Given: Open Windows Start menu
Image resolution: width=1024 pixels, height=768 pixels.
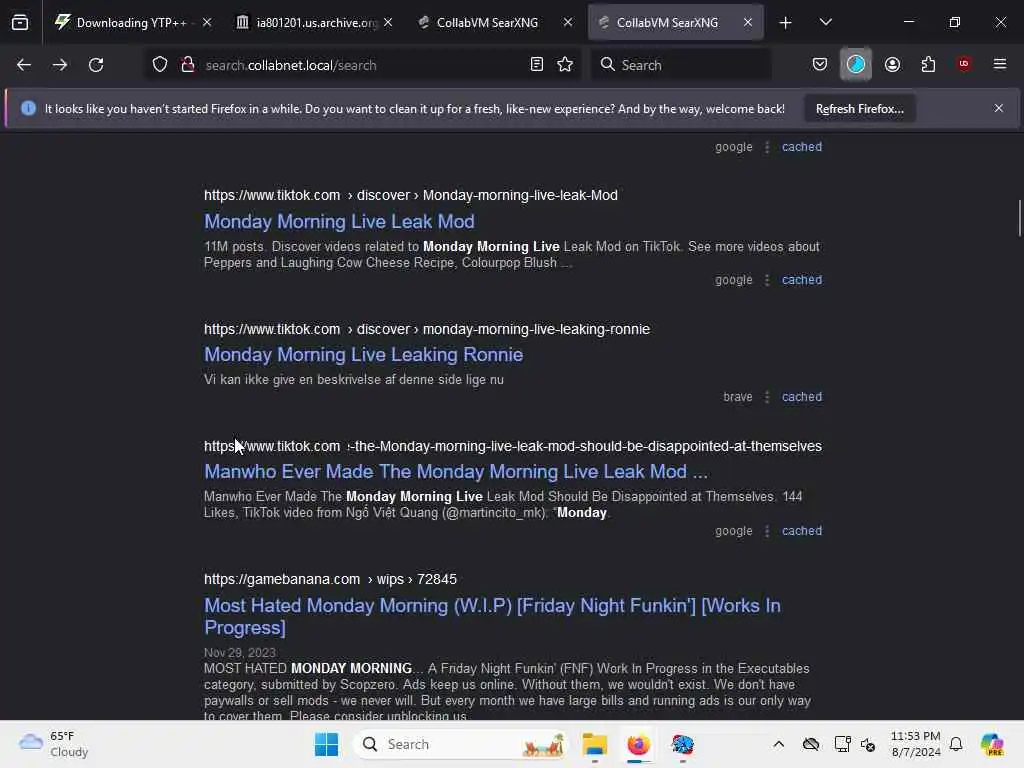Looking at the screenshot, I should (x=326, y=744).
